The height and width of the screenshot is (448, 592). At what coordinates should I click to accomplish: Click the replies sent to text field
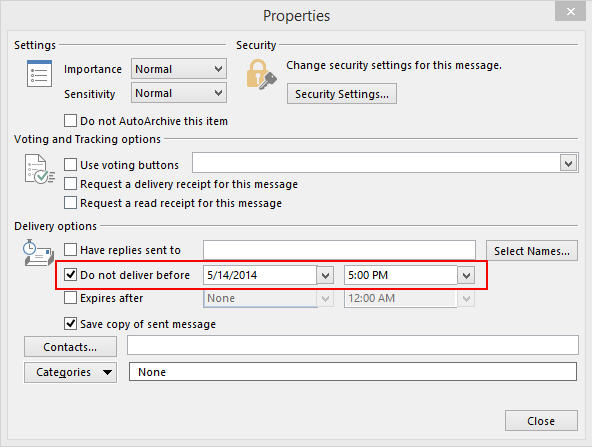[x=339, y=250]
